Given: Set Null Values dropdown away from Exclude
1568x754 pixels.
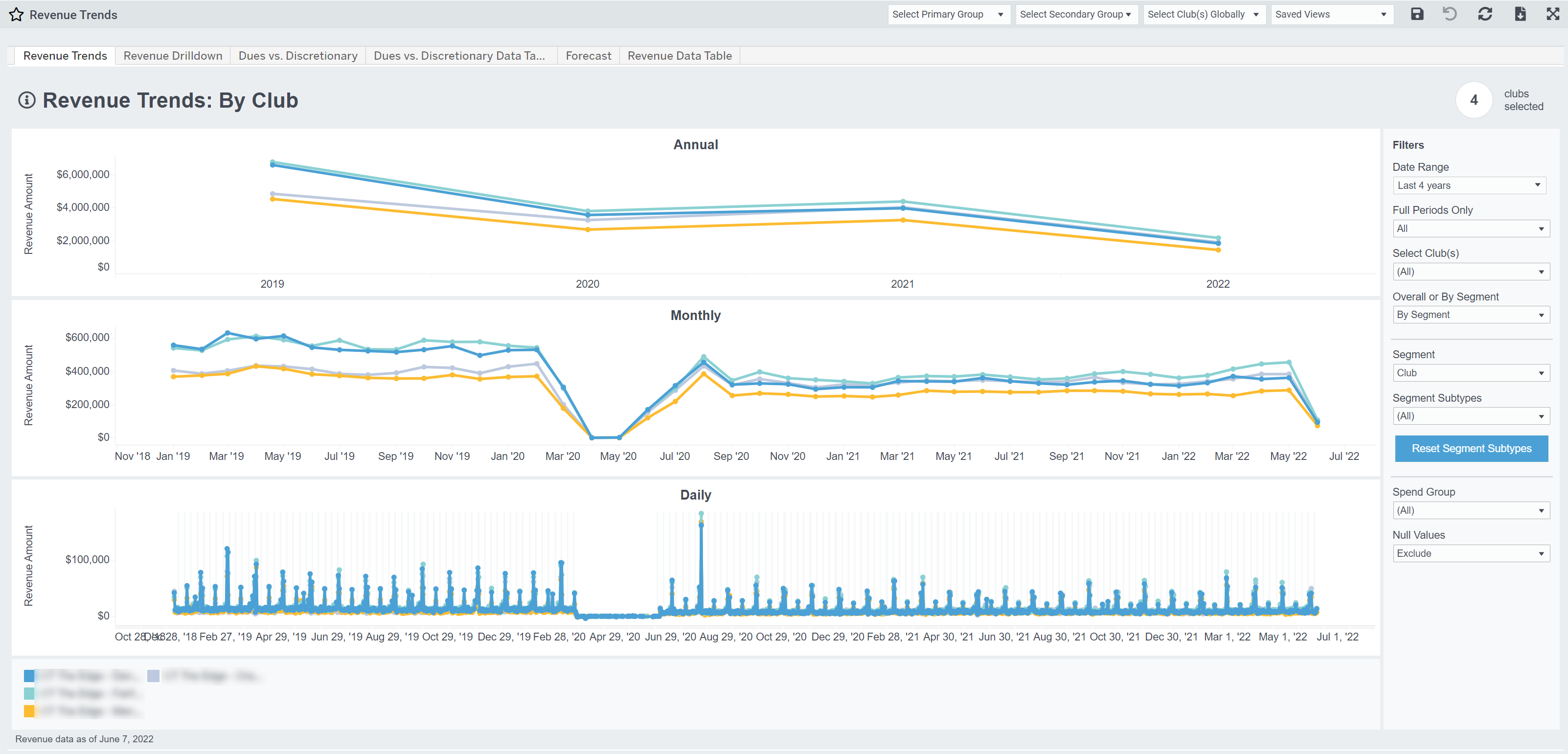Looking at the screenshot, I should 1471,553.
